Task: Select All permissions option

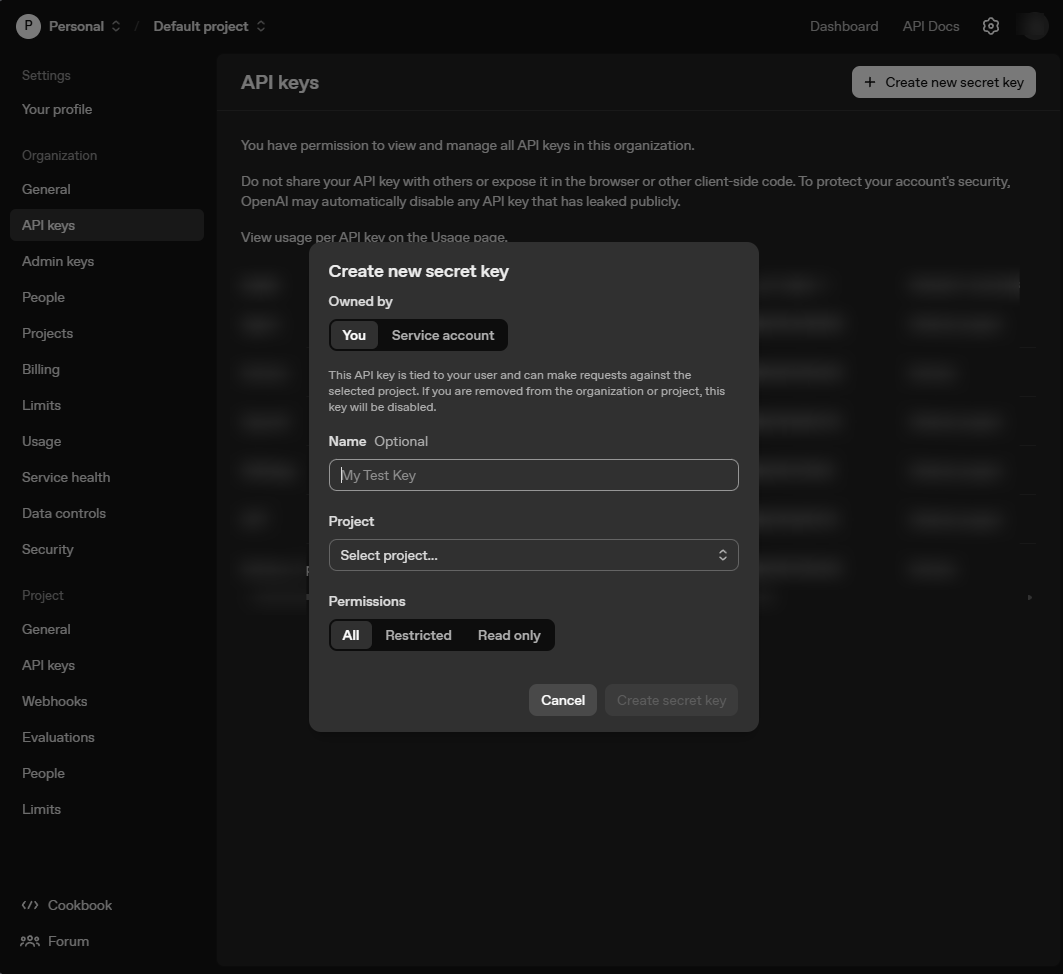Action: [x=351, y=635]
